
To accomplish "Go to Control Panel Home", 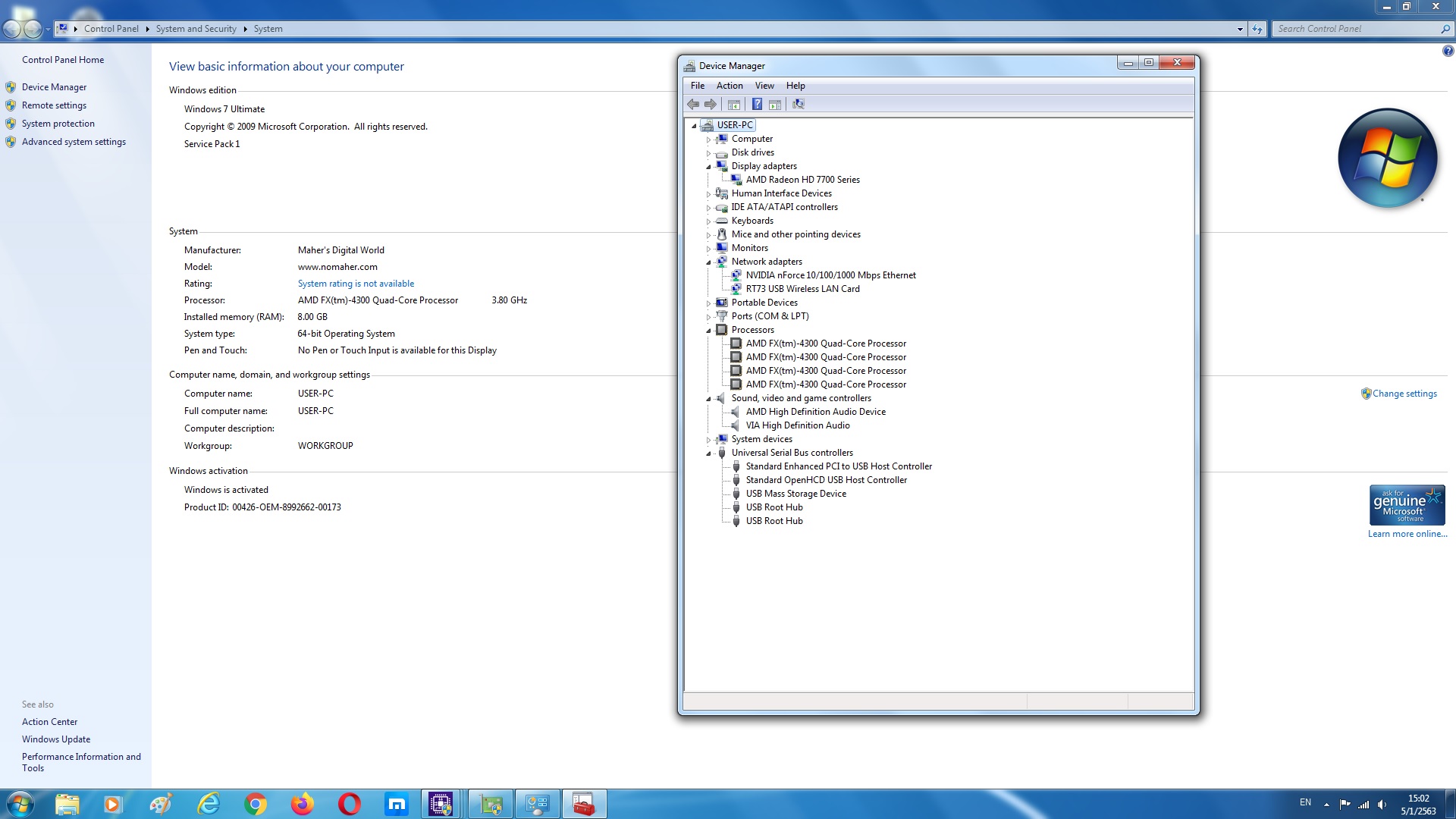I will (x=63, y=60).
